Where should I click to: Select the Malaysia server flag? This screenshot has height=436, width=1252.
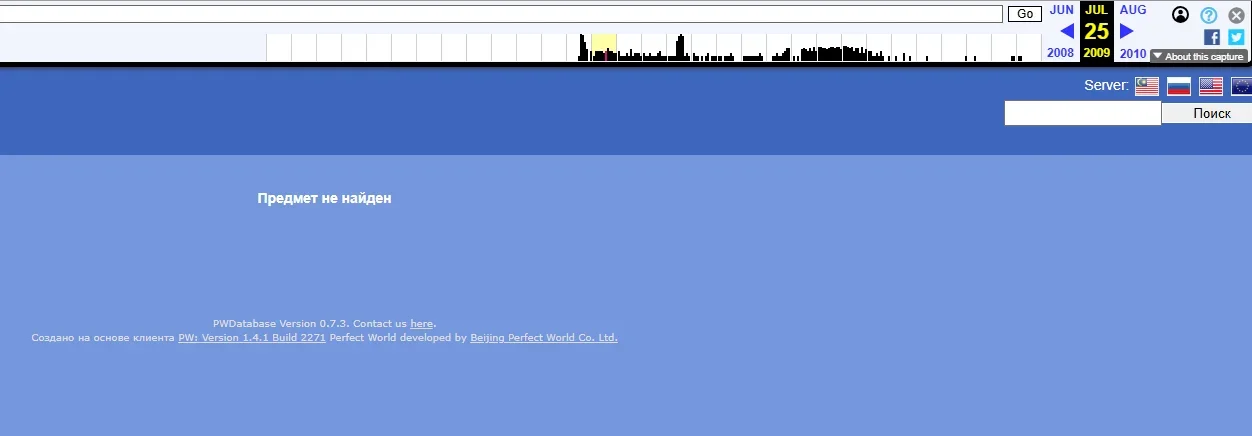tap(1146, 86)
